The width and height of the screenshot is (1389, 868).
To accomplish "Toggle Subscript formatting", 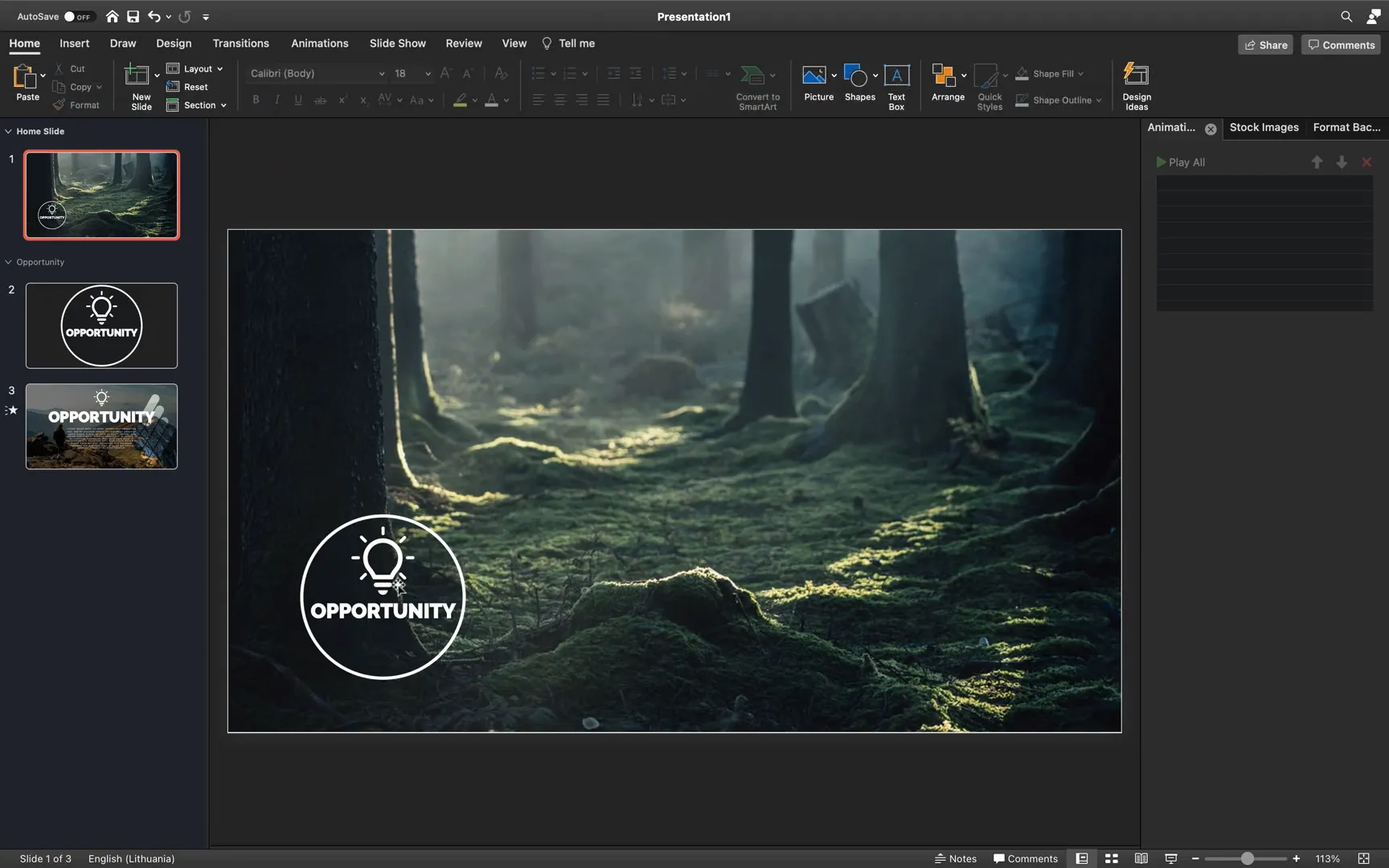I will (x=363, y=100).
